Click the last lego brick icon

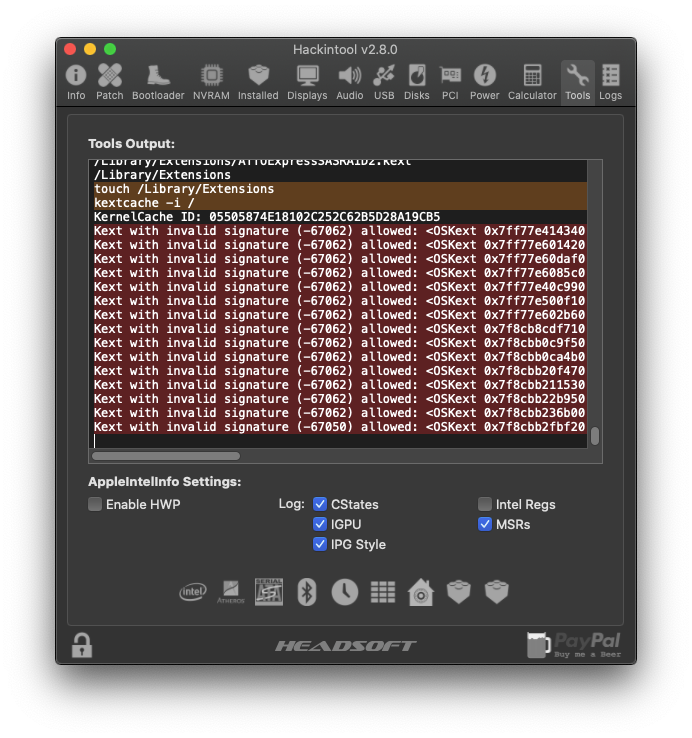click(x=497, y=592)
